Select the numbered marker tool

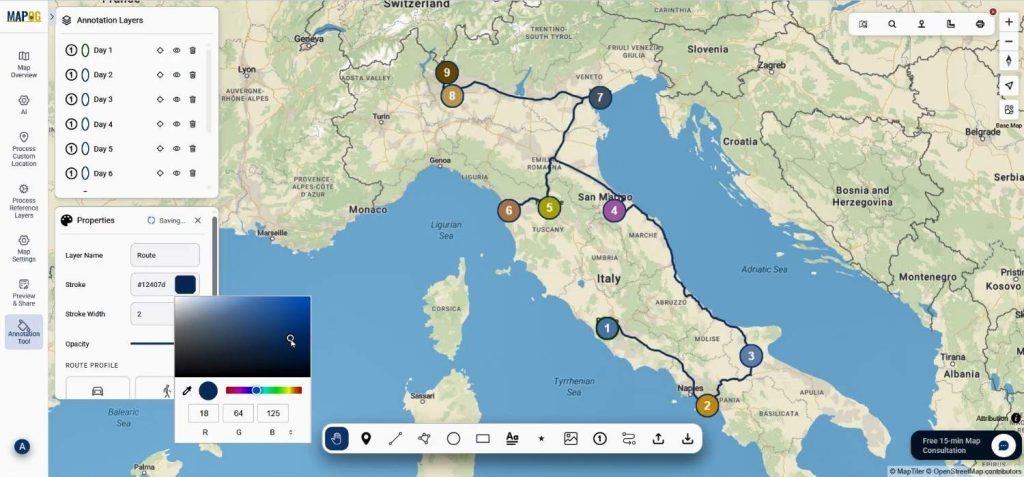click(600, 438)
